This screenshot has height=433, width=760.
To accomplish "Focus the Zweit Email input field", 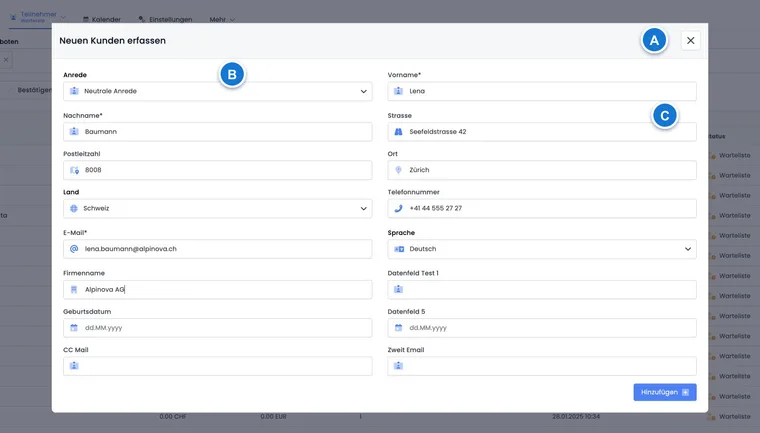I will [542, 366].
